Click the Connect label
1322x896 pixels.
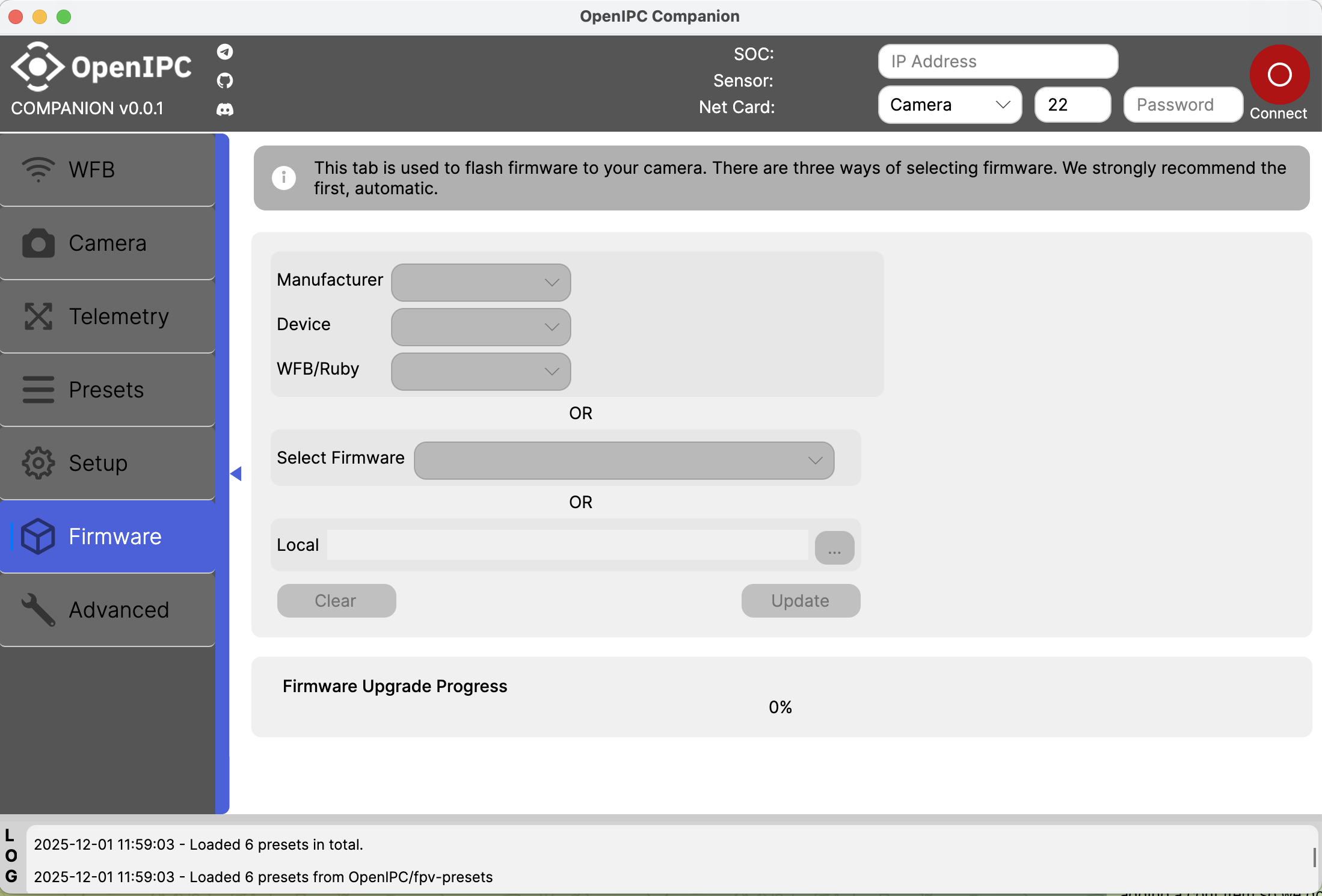tap(1278, 114)
